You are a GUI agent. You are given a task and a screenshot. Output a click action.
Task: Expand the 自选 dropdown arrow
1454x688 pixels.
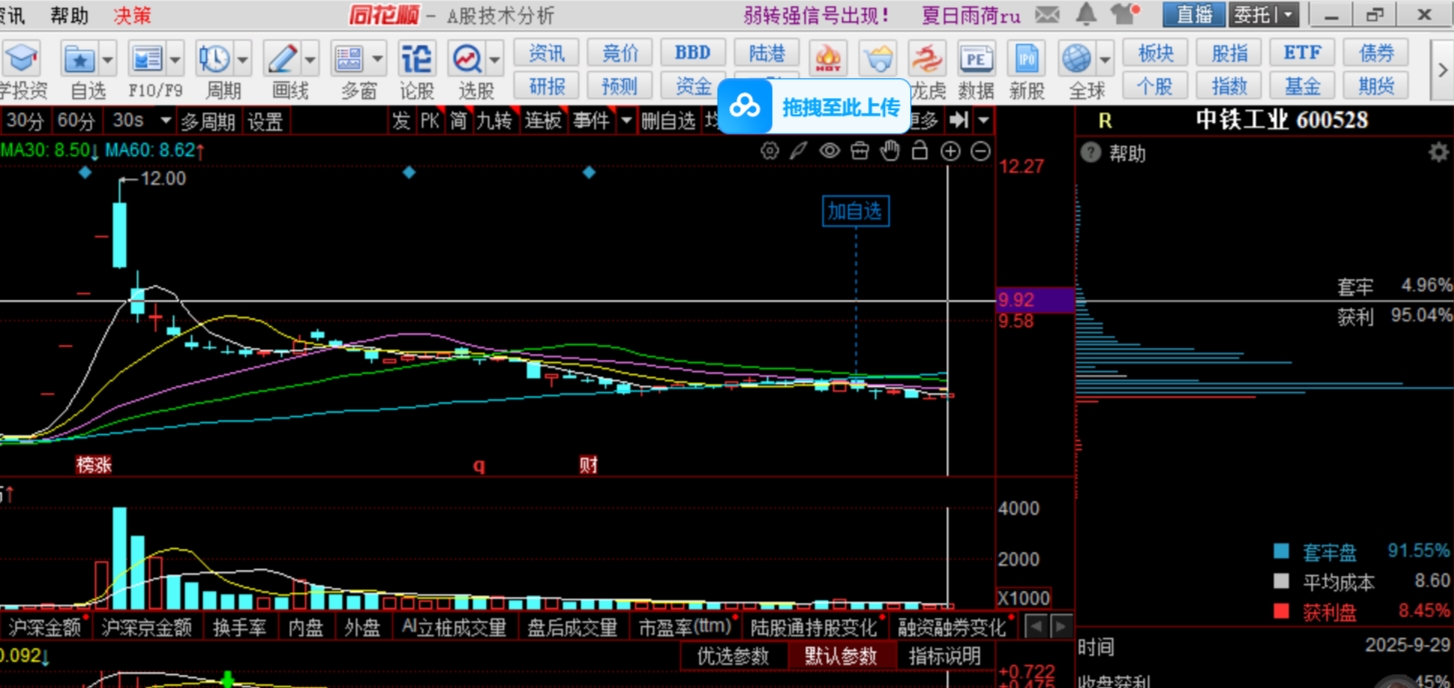pyautogui.click(x=107, y=59)
